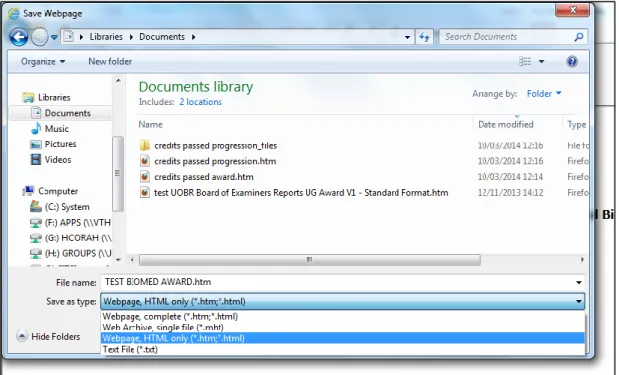Viewport: 619px width, 375px height.
Task: Choose Web Archive, single file (*.mht) option
Action: (x=343, y=327)
